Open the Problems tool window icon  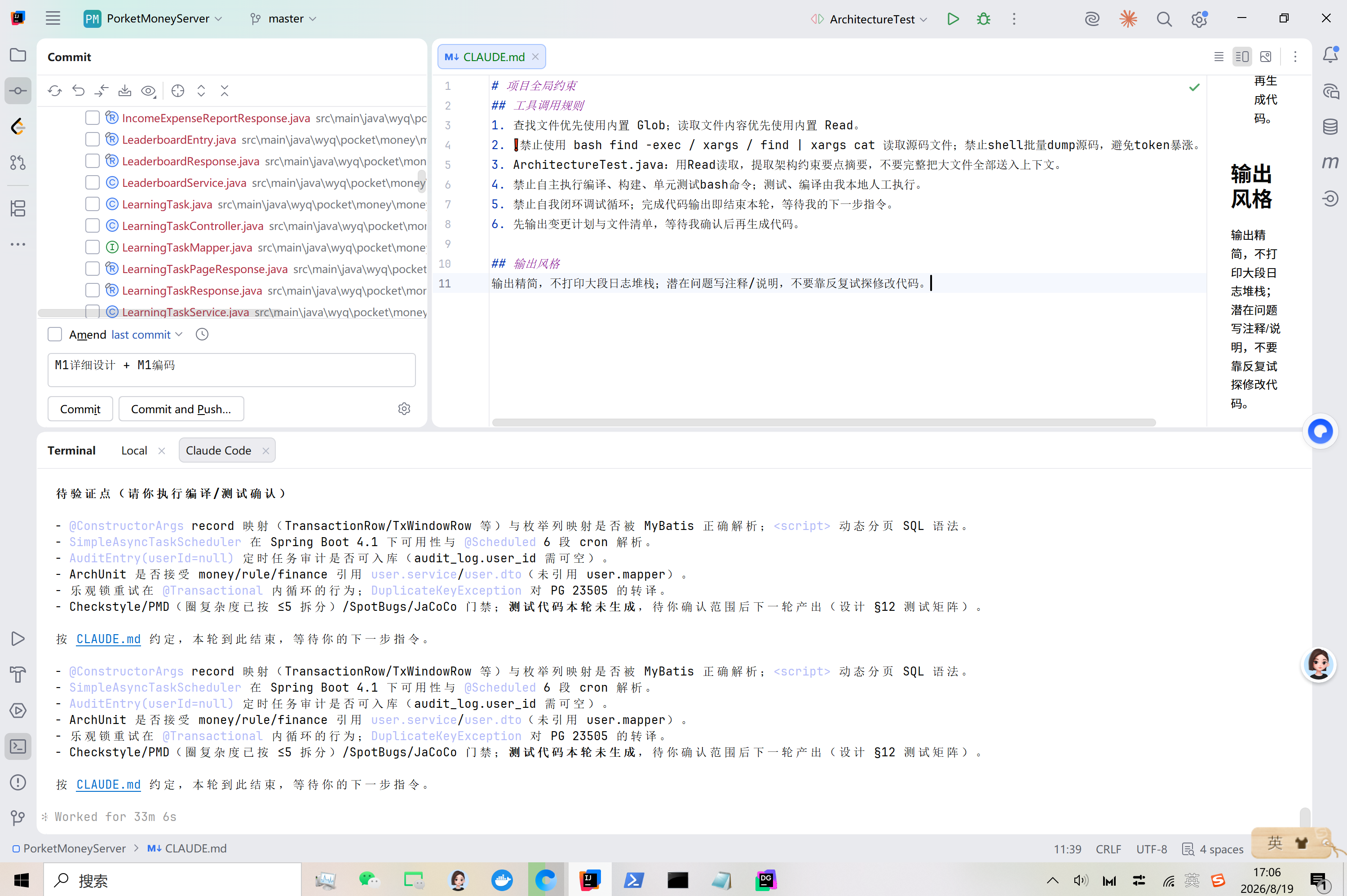pyautogui.click(x=18, y=782)
